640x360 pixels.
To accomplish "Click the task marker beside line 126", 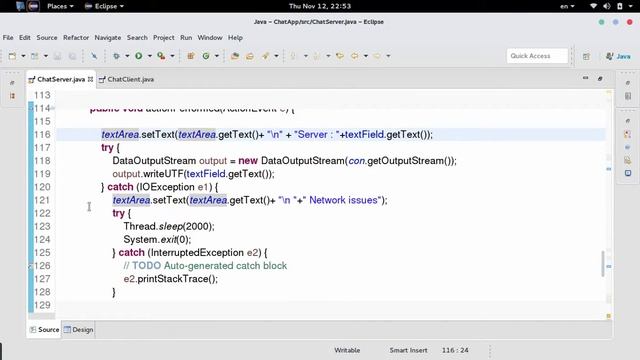I will (31, 266).
